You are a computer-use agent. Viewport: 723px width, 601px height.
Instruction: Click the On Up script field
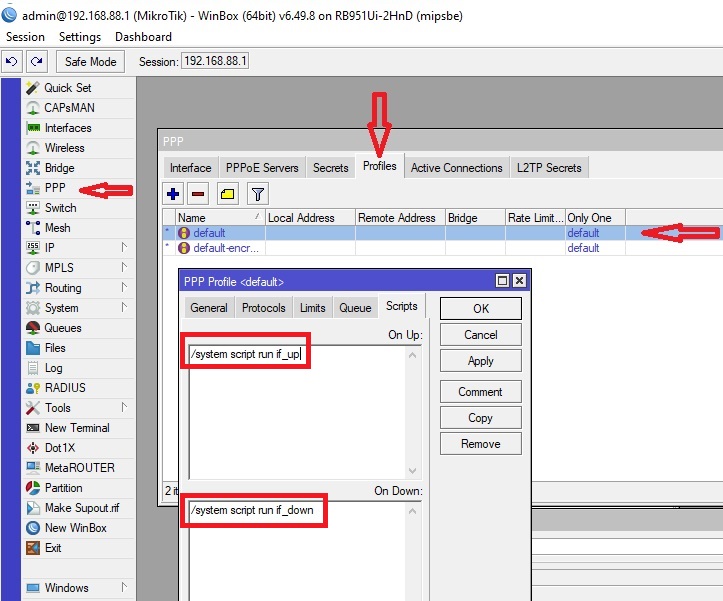pyautogui.click(x=300, y=410)
